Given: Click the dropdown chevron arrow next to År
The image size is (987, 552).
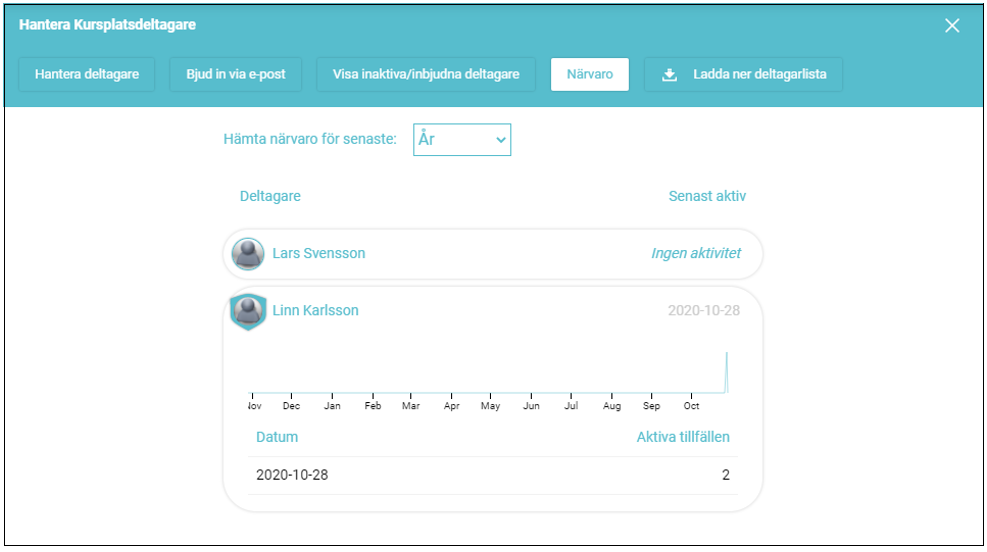Looking at the screenshot, I should tap(500, 140).
